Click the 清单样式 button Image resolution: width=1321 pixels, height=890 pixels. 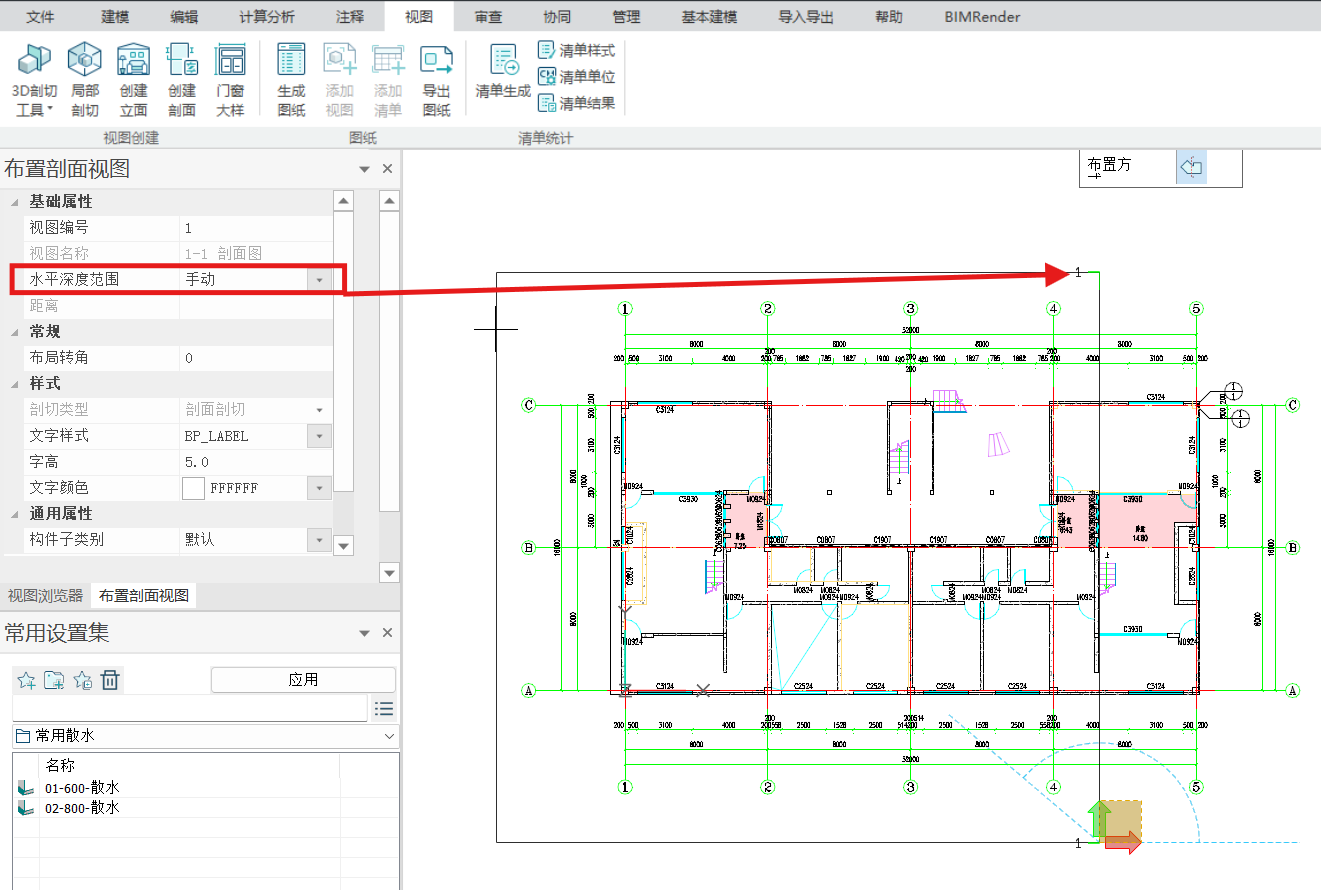(x=576, y=50)
